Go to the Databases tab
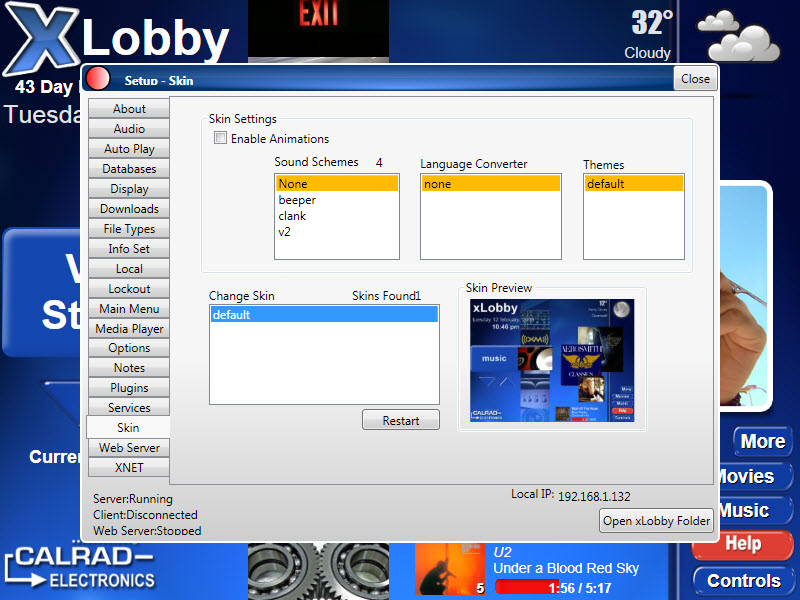The width and height of the screenshot is (800, 600). pos(129,168)
